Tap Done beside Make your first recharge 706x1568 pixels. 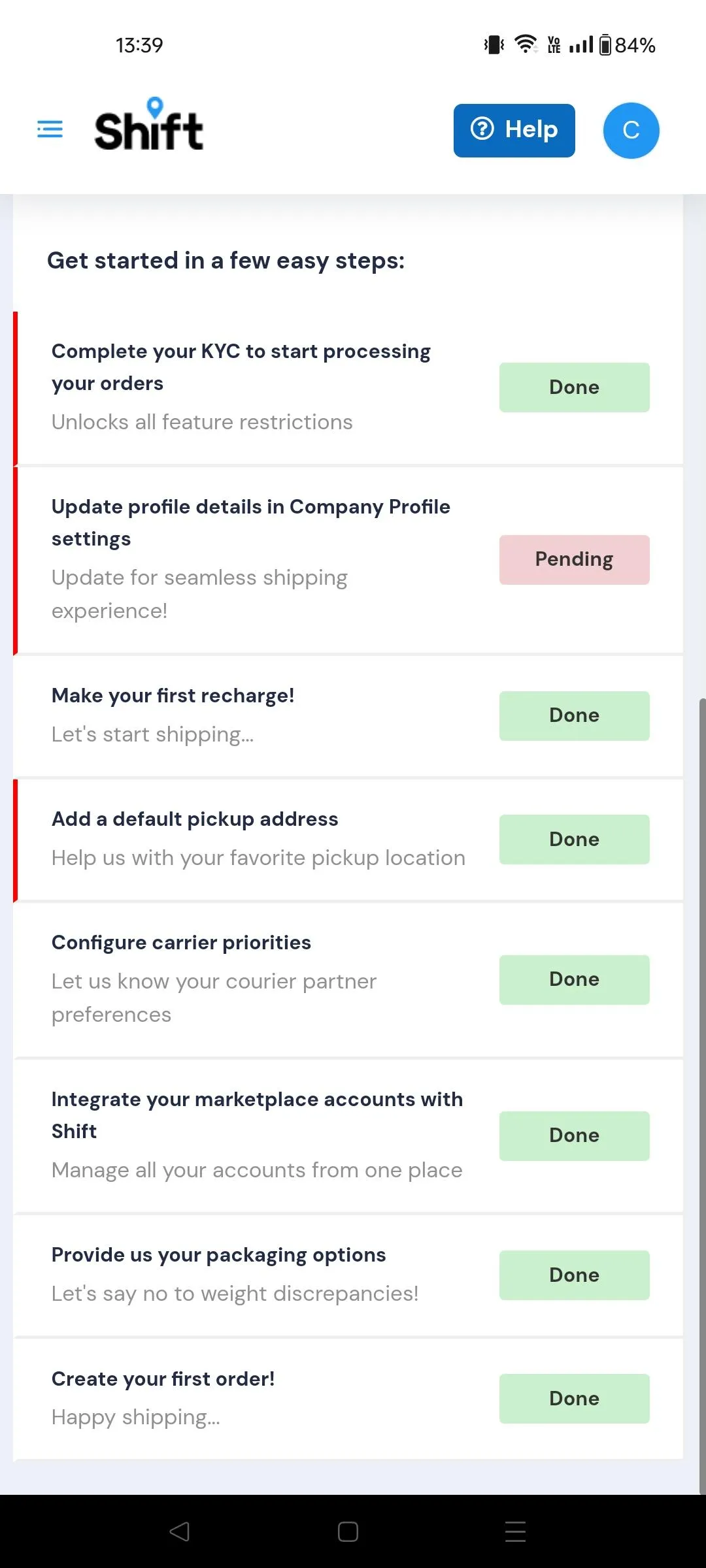pyautogui.click(x=575, y=716)
